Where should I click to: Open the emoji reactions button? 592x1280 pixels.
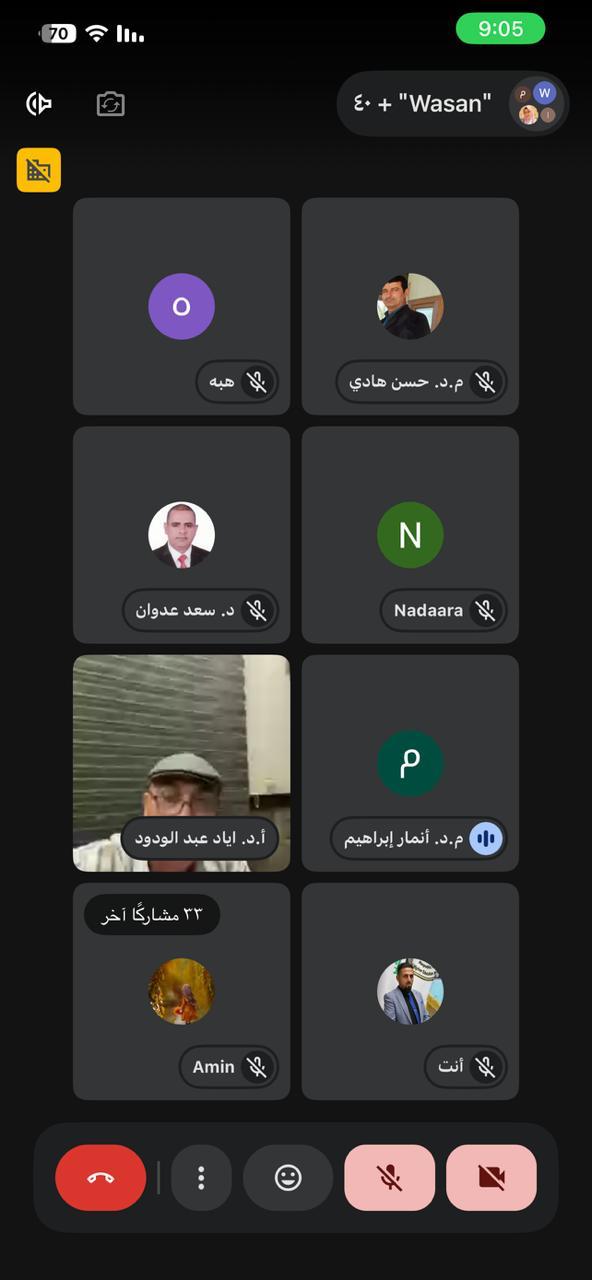click(288, 1178)
